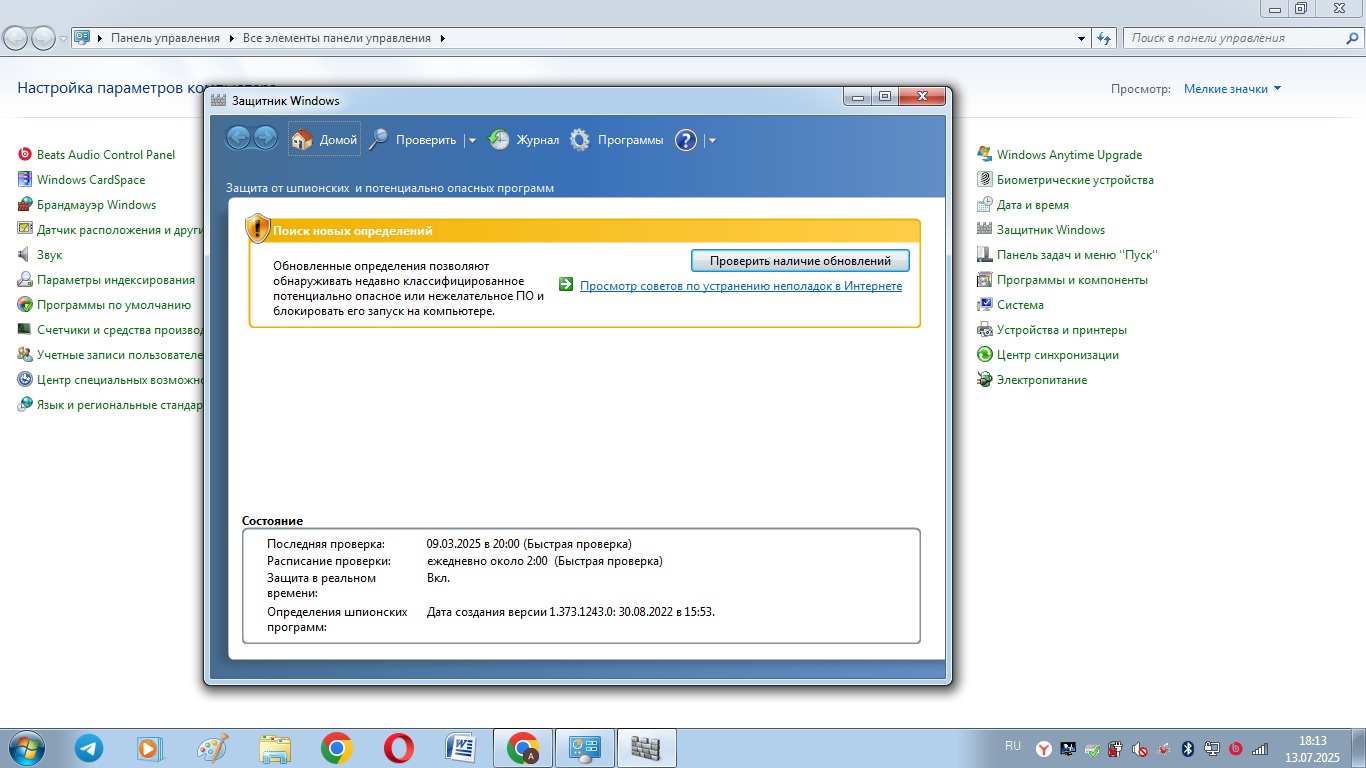Open Windows Anytime Upgrade item
The width and height of the screenshot is (1366, 768).
click(x=1069, y=155)
